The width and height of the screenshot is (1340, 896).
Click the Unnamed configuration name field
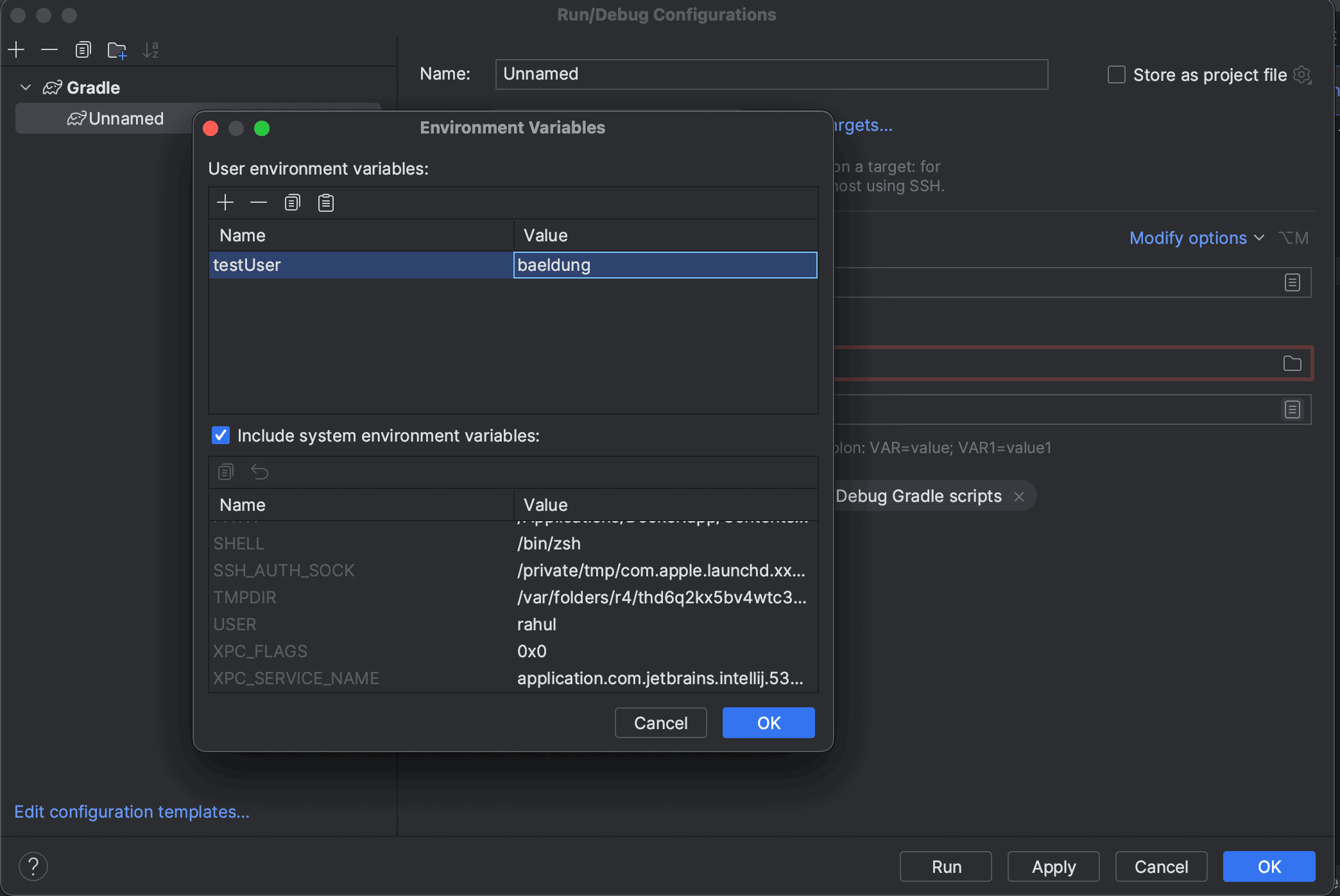tap(770, 74)
